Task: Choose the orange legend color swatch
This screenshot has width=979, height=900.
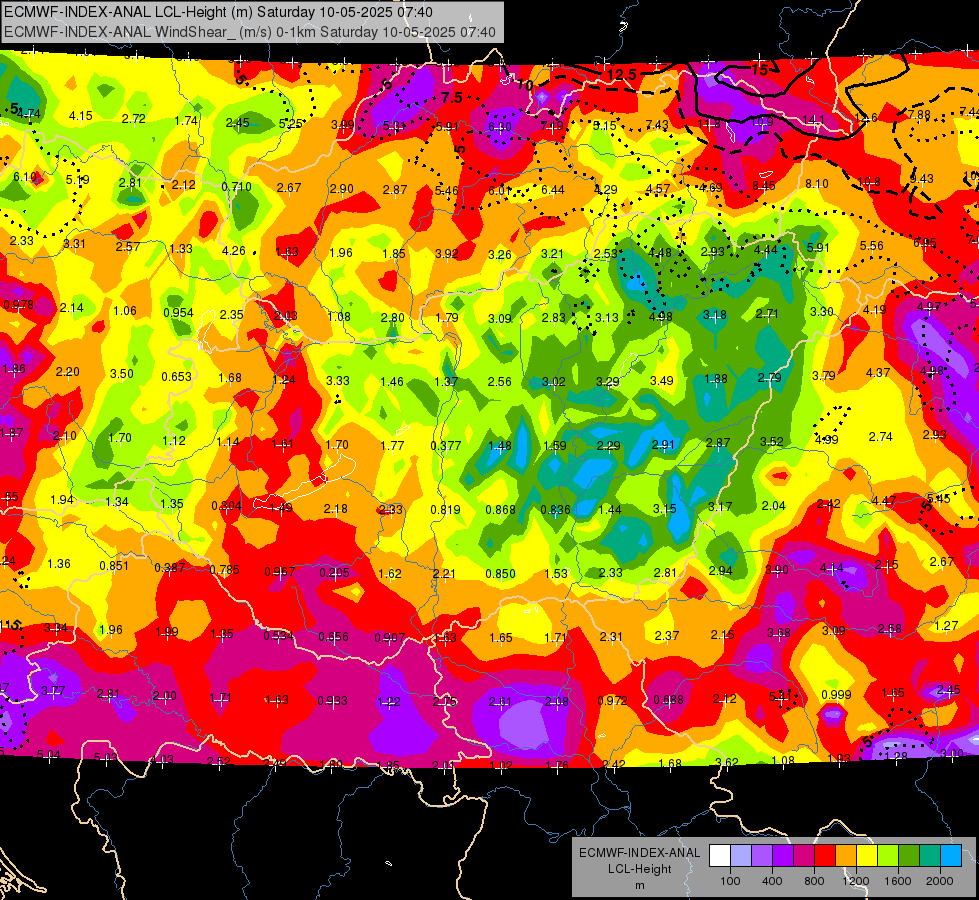Action: (x=846, y=856)
